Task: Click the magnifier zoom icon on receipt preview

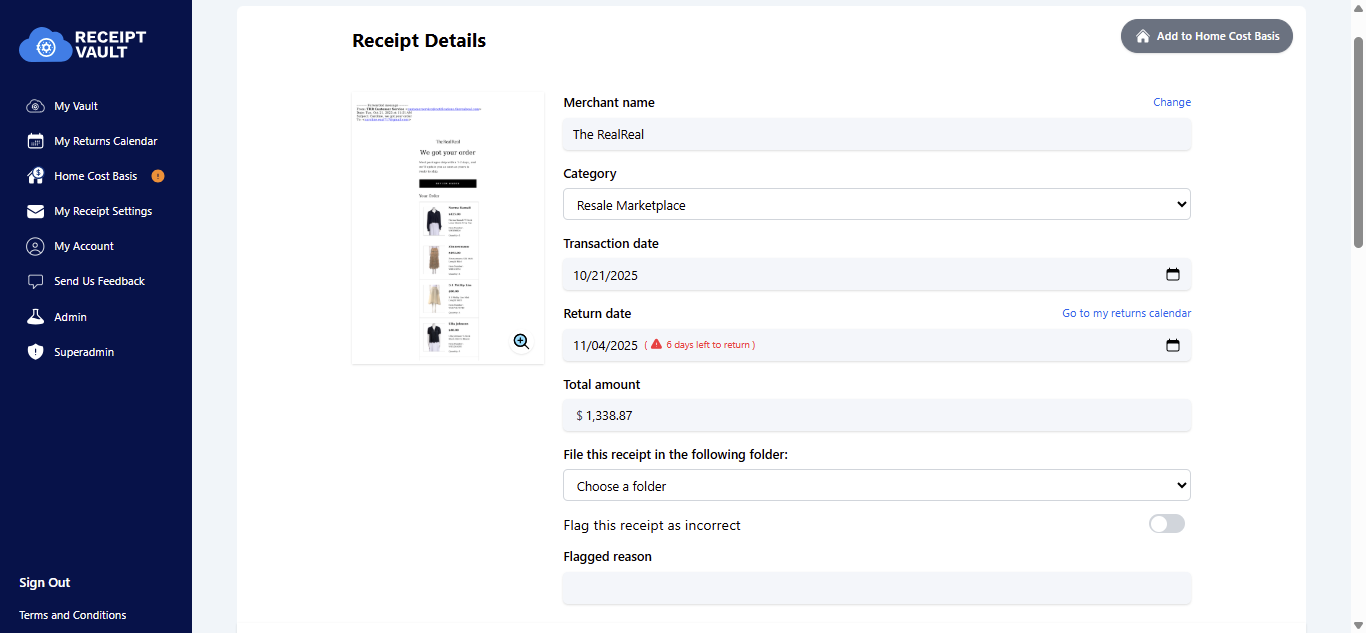Action: [x=521, y=342]
